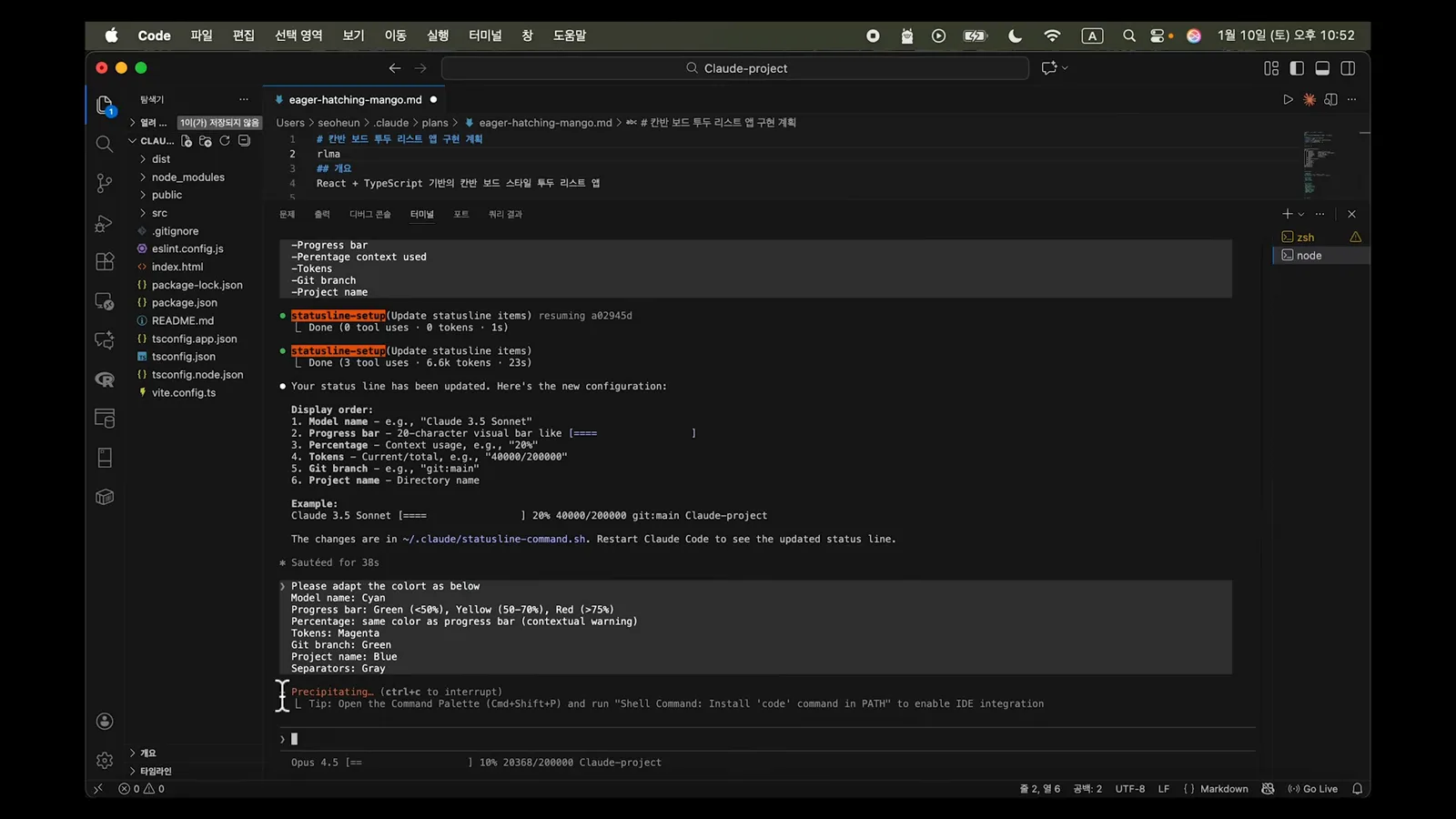Select the eager-hatching-mango.md editor tab
Screen dimensions: 1456x819
click(355, 100)
